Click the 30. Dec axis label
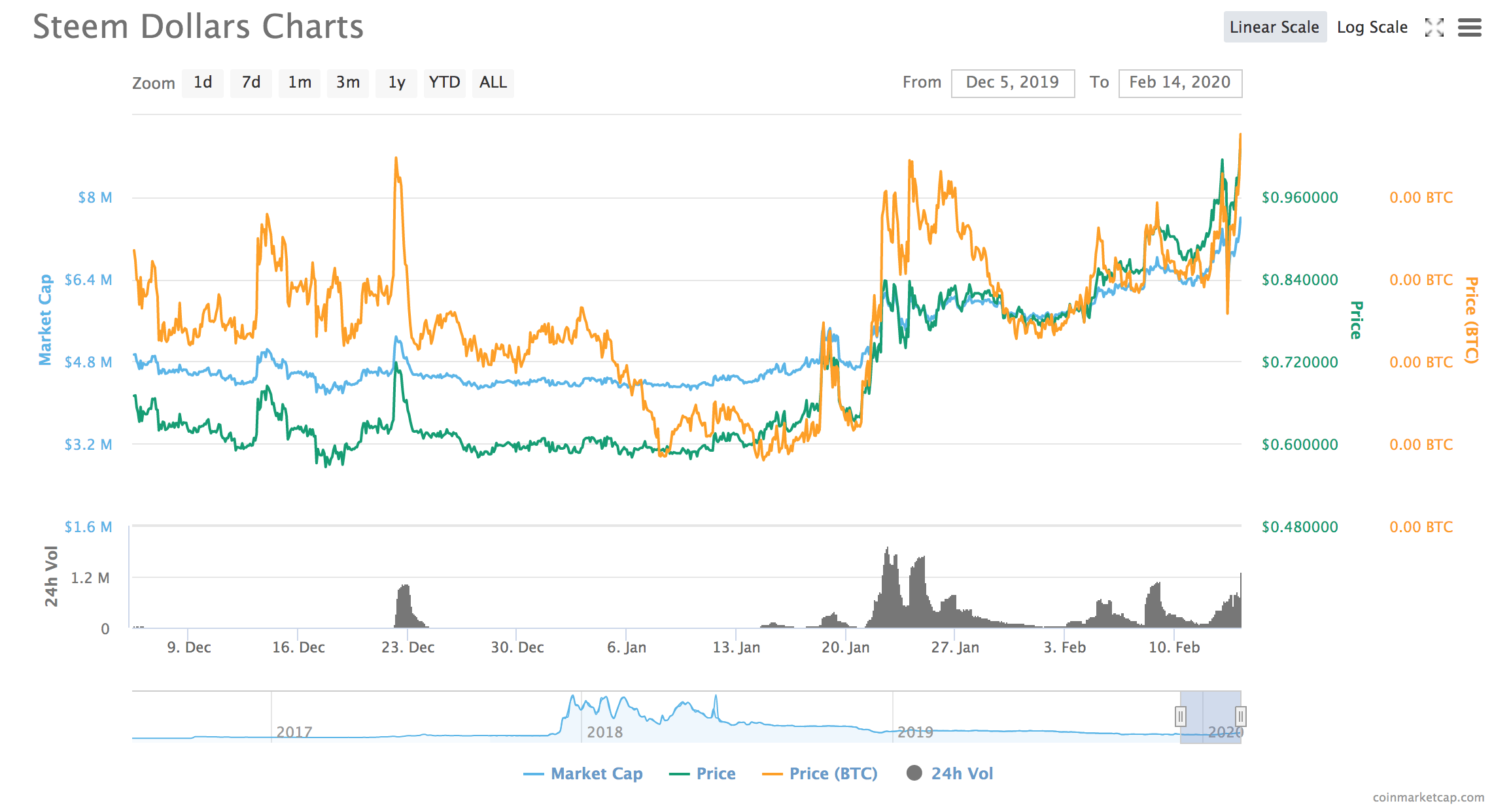Screen dimensions: 1511x812 [x=517, y=647]
